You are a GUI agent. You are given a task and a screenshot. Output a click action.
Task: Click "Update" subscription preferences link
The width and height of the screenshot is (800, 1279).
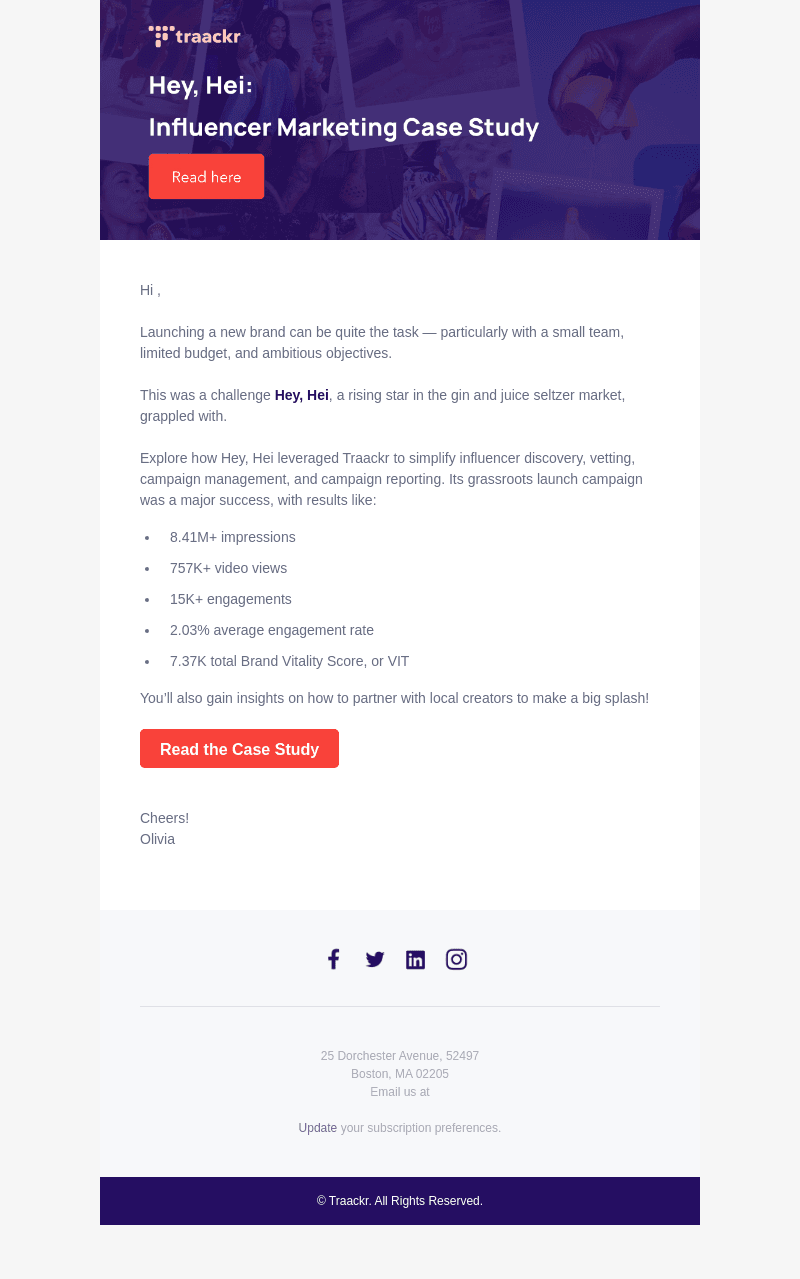click(318, 1128)
